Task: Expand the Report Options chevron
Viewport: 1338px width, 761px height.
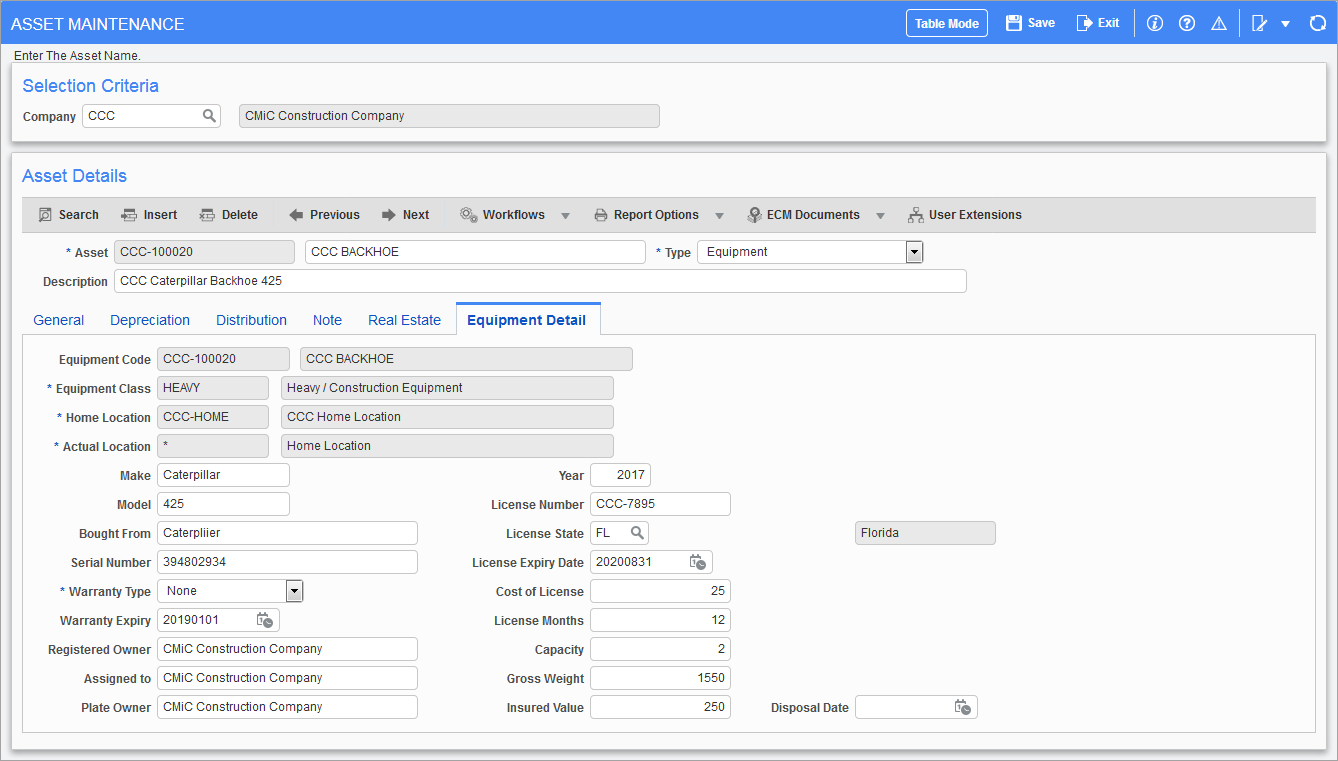Action: pos(719,214)
